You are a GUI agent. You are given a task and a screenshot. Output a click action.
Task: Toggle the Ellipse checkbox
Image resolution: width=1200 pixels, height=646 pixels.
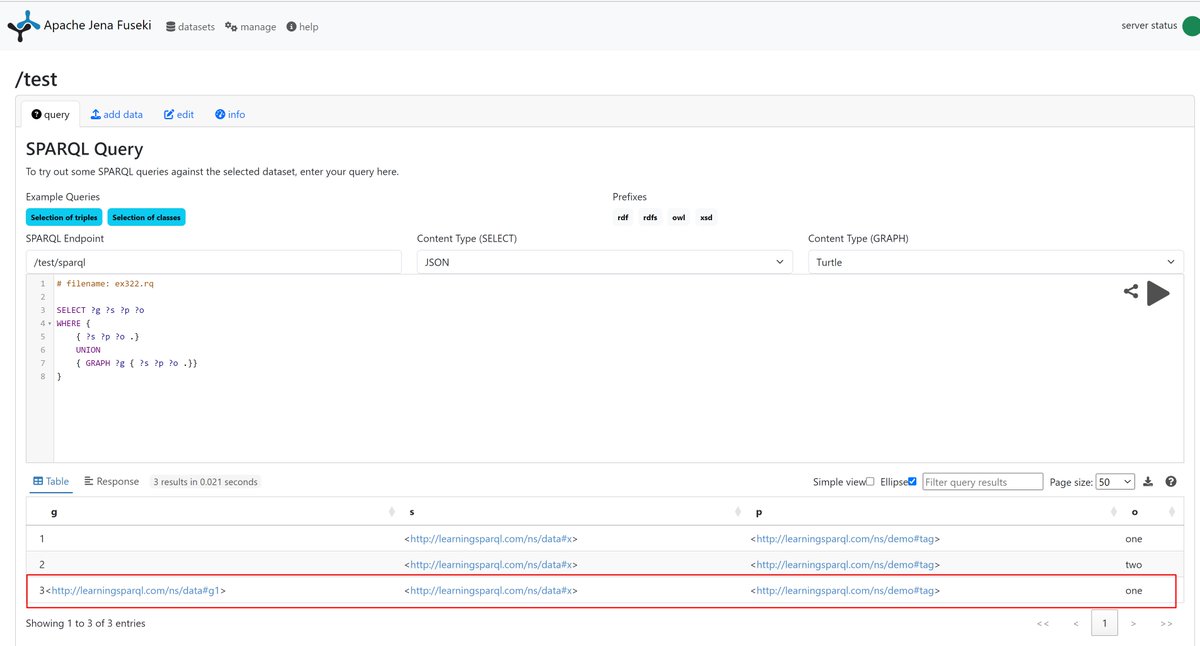click(x=912, y=482)
